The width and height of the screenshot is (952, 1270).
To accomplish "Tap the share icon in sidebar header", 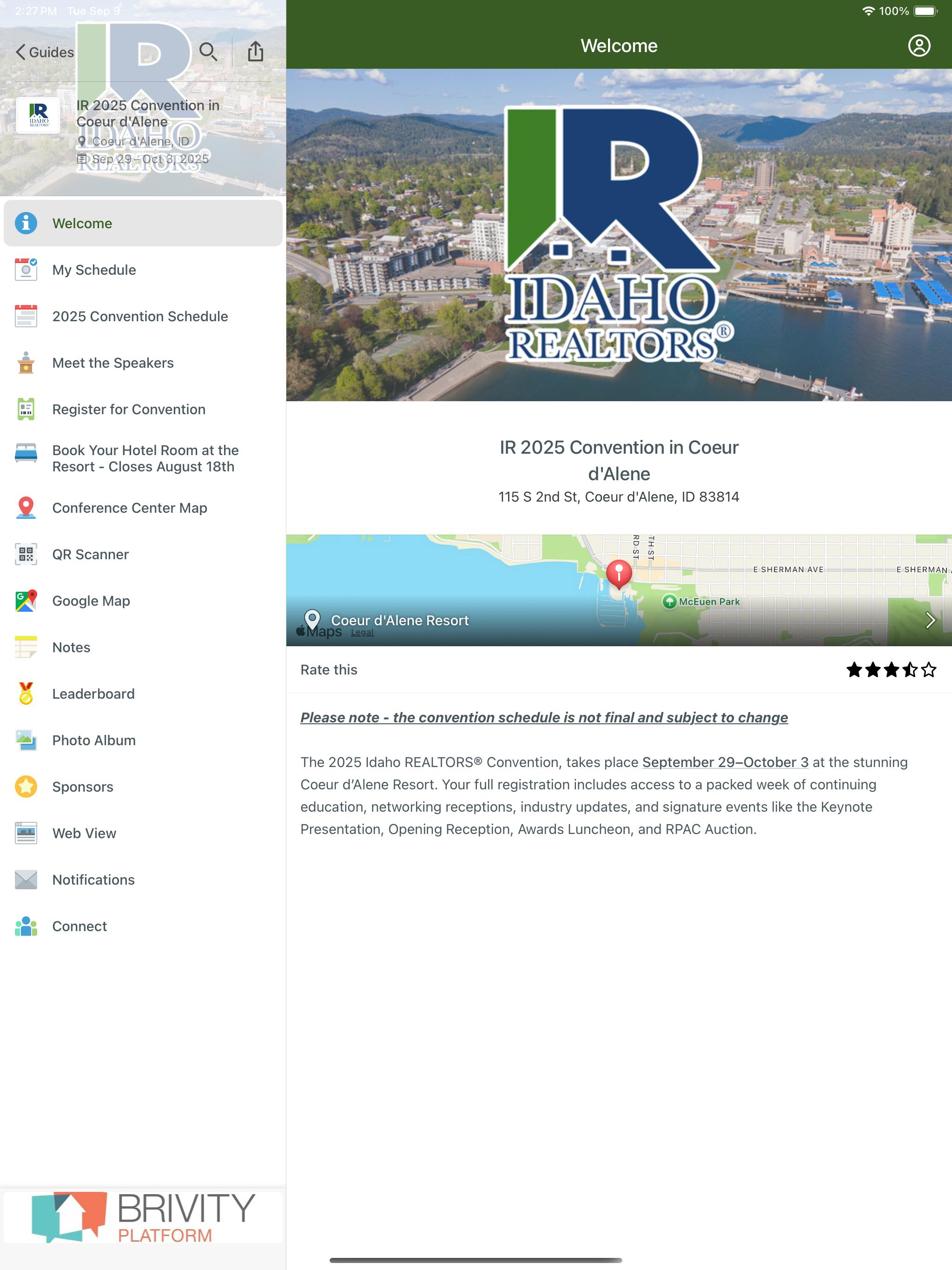I will click(256, 51).
